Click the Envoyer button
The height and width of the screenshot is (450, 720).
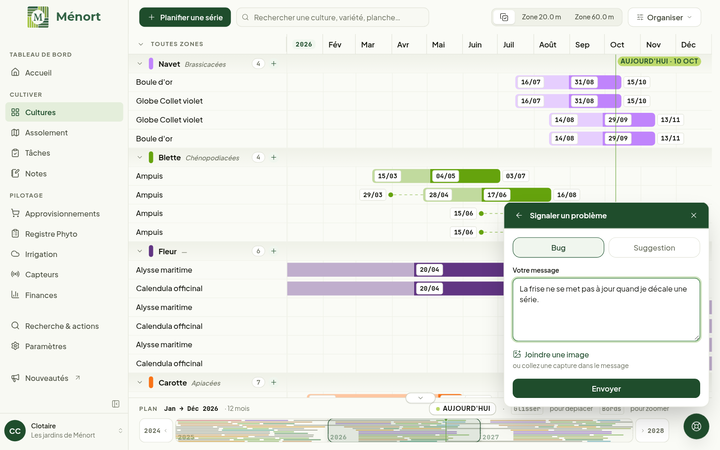pos(606,388)
